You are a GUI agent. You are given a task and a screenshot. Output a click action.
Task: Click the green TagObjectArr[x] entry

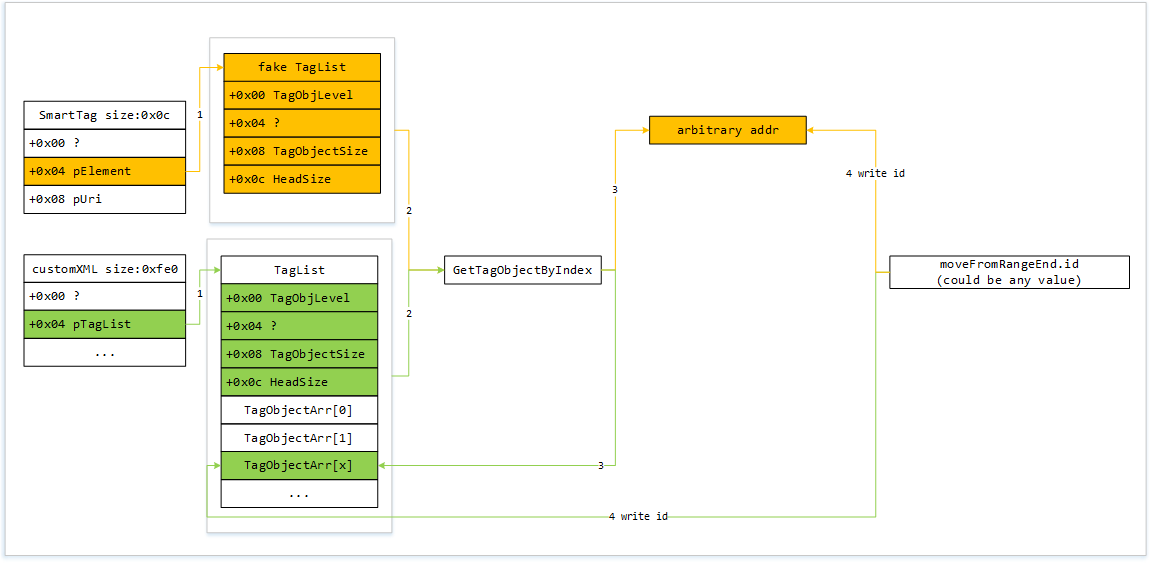point(299,466)
